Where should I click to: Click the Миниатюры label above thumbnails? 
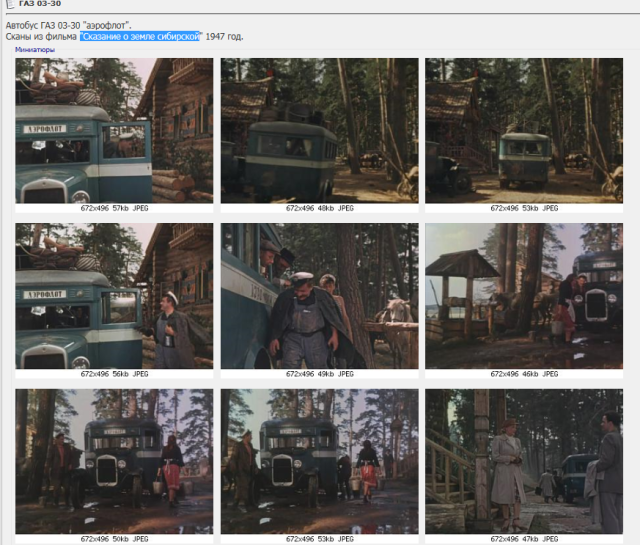click(x=35, y=49)
